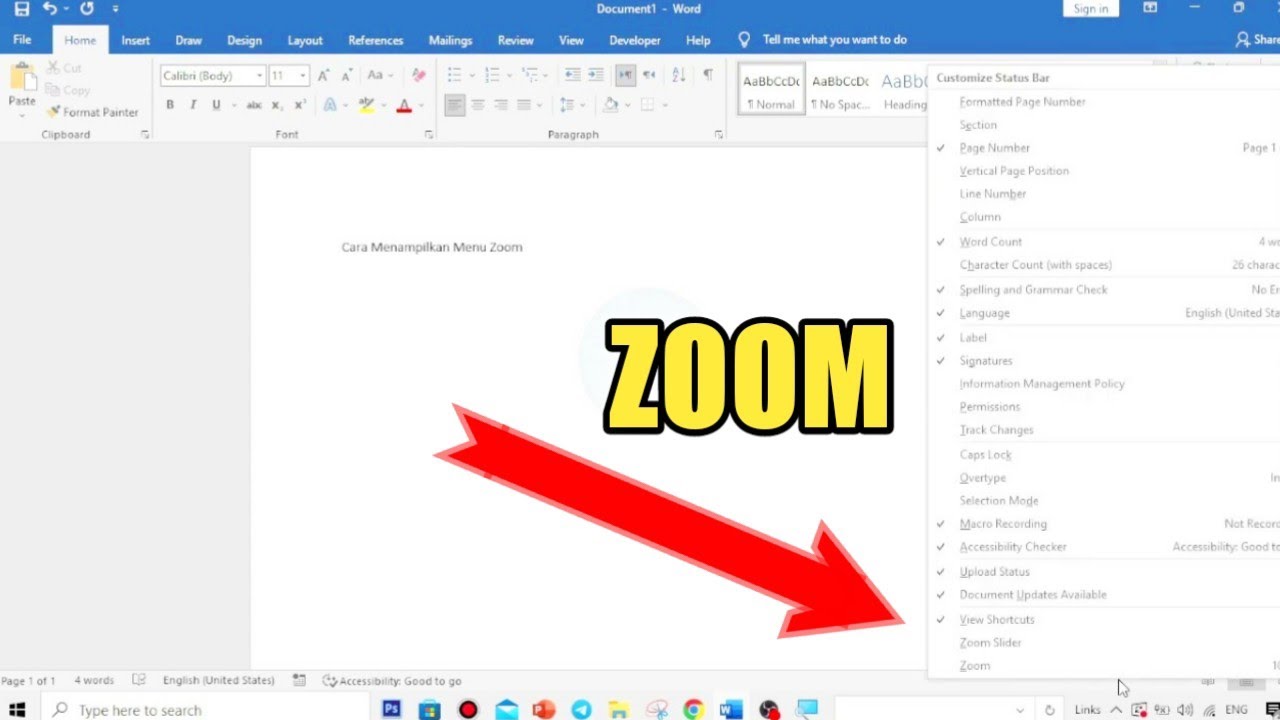Open the Calibri (Body) font name dropdown
1280x720 pixels.
click(260, 76)
